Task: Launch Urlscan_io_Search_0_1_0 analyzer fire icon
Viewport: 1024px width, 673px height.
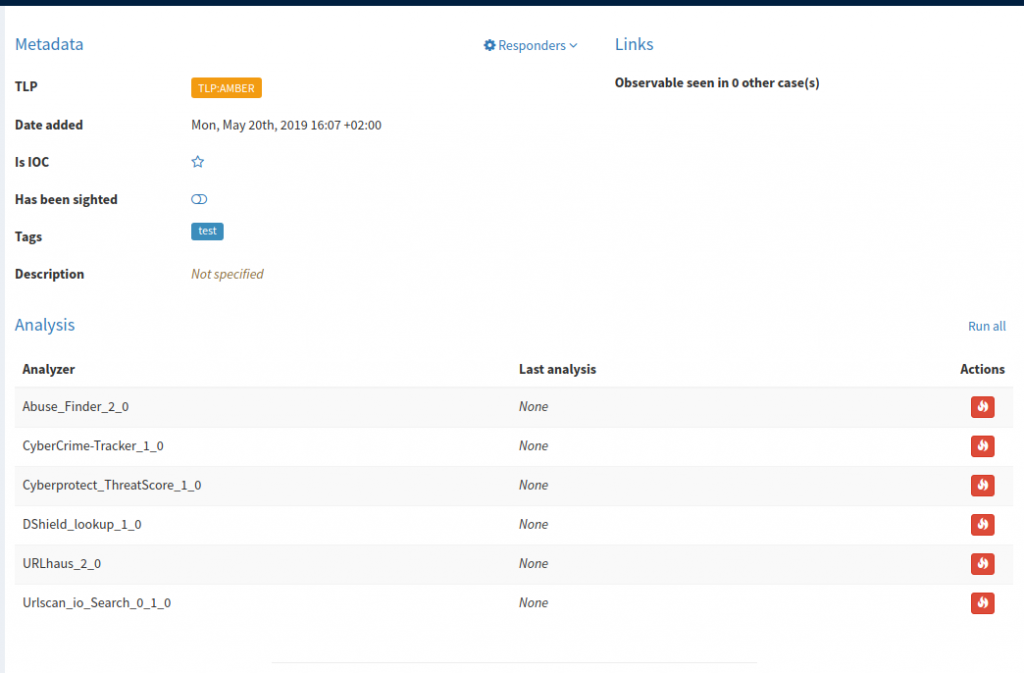Action: click(x=982, y=603)
